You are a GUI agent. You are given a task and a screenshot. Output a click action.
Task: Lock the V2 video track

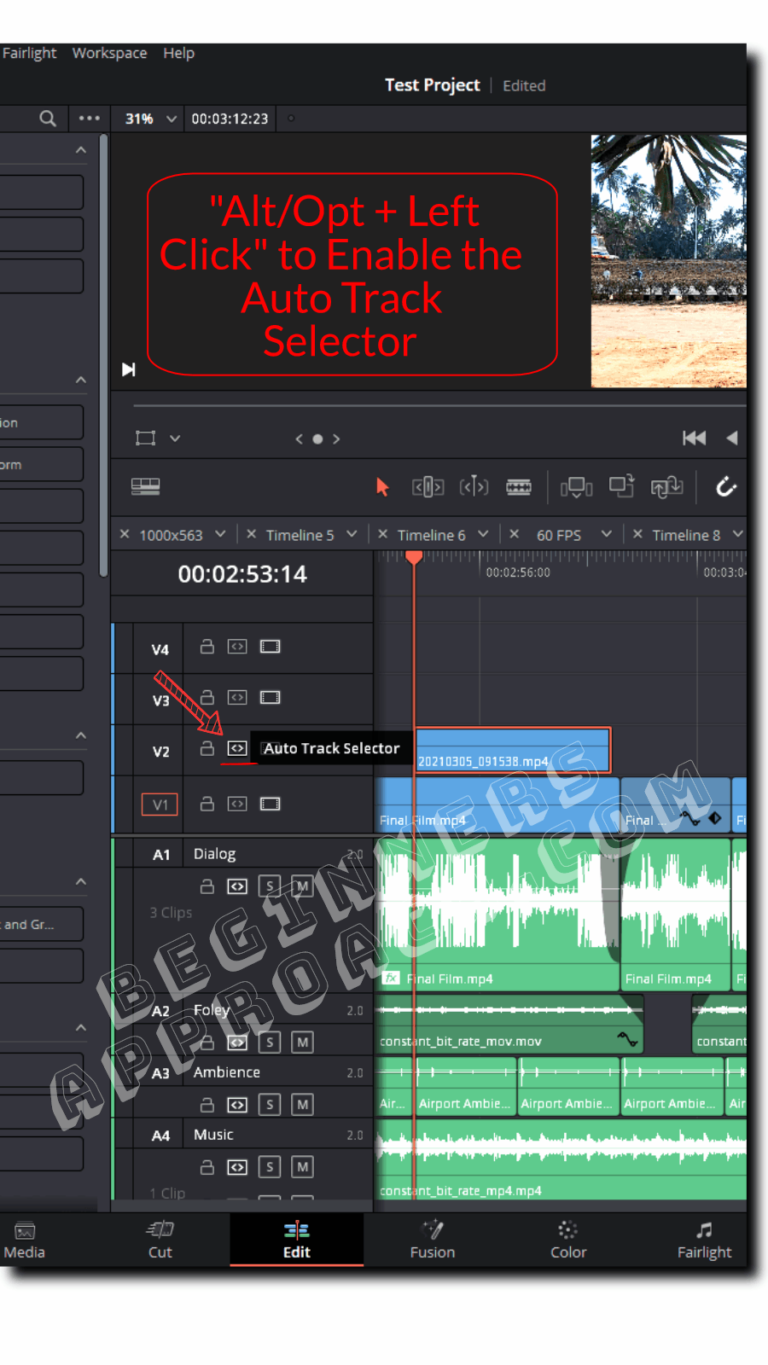(x=207, y=748)
